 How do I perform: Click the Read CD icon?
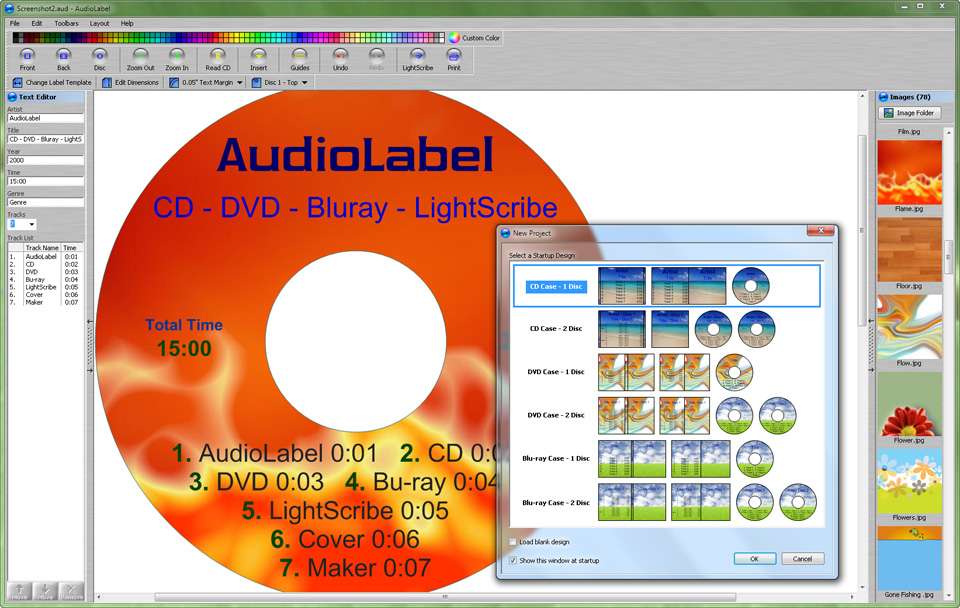click(217, 58)
